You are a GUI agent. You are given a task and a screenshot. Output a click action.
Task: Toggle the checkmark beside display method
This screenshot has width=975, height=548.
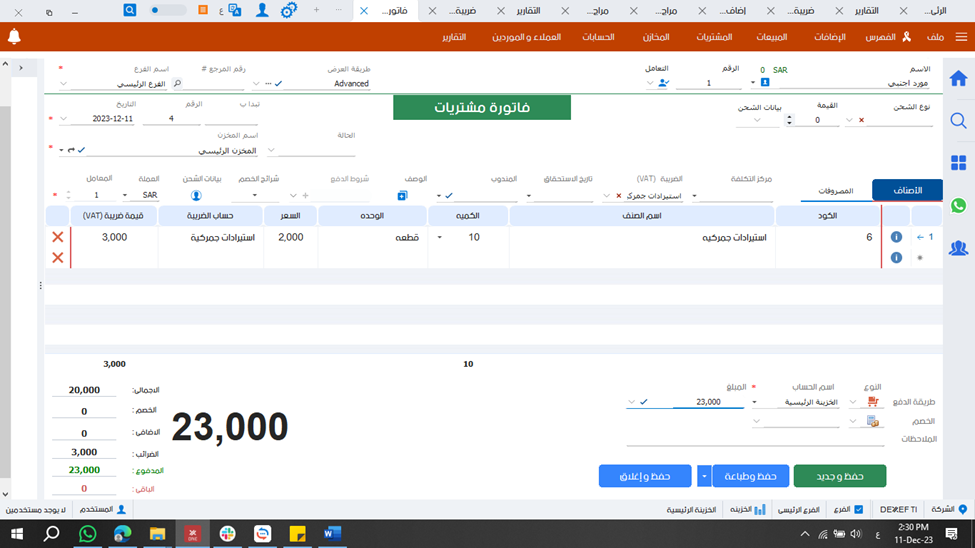[278, 83]
